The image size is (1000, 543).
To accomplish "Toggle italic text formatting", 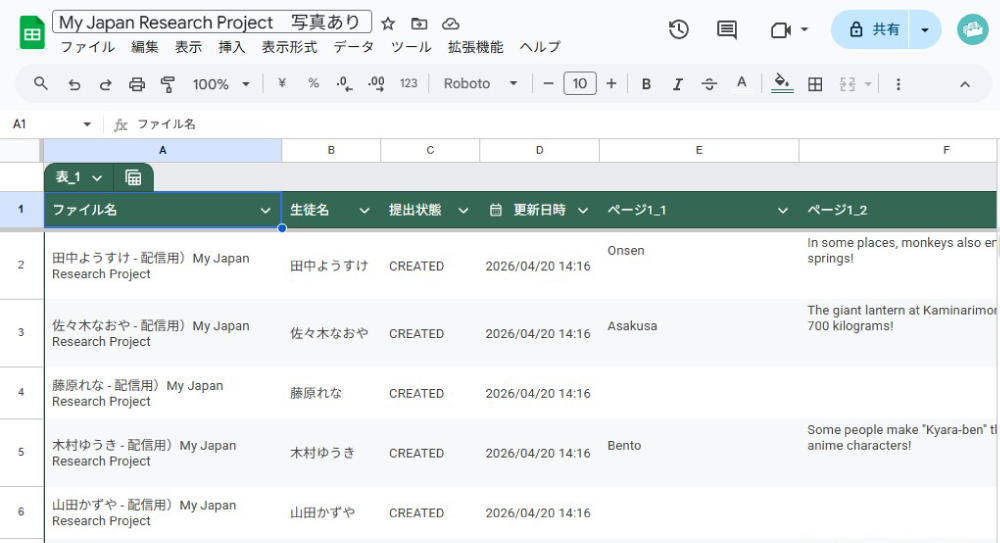I will point(678,84).
